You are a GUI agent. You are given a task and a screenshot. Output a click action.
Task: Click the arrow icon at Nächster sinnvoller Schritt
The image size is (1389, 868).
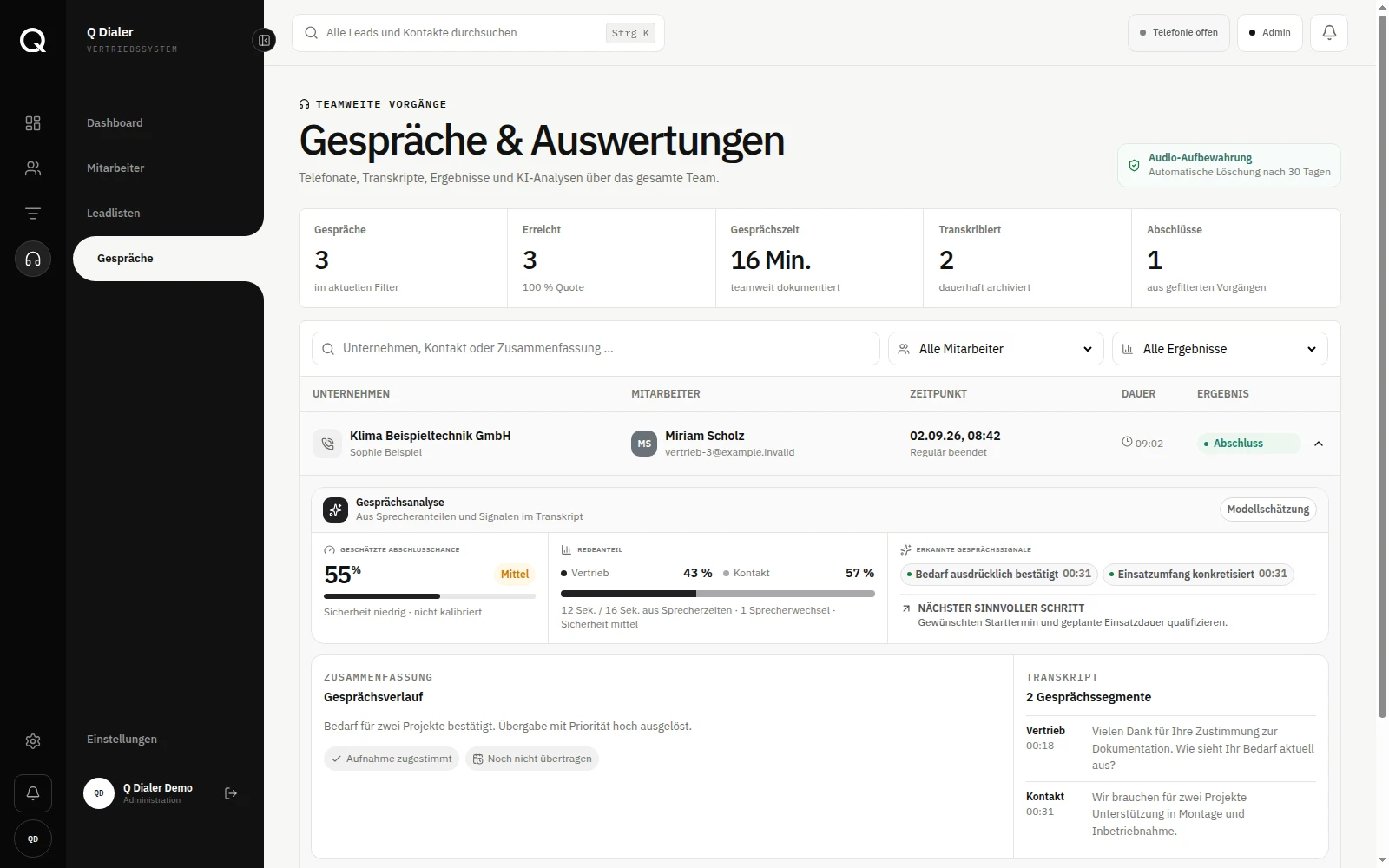[x=906, y=608]
